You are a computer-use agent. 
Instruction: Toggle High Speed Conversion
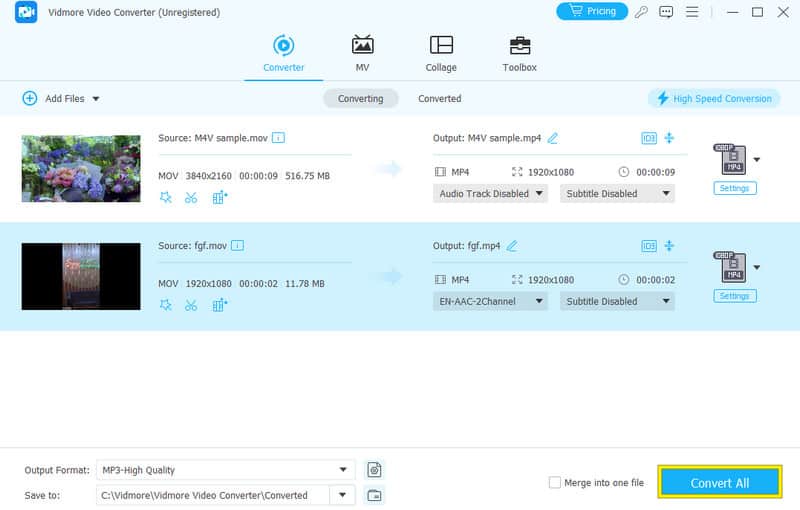pos(714,99)
